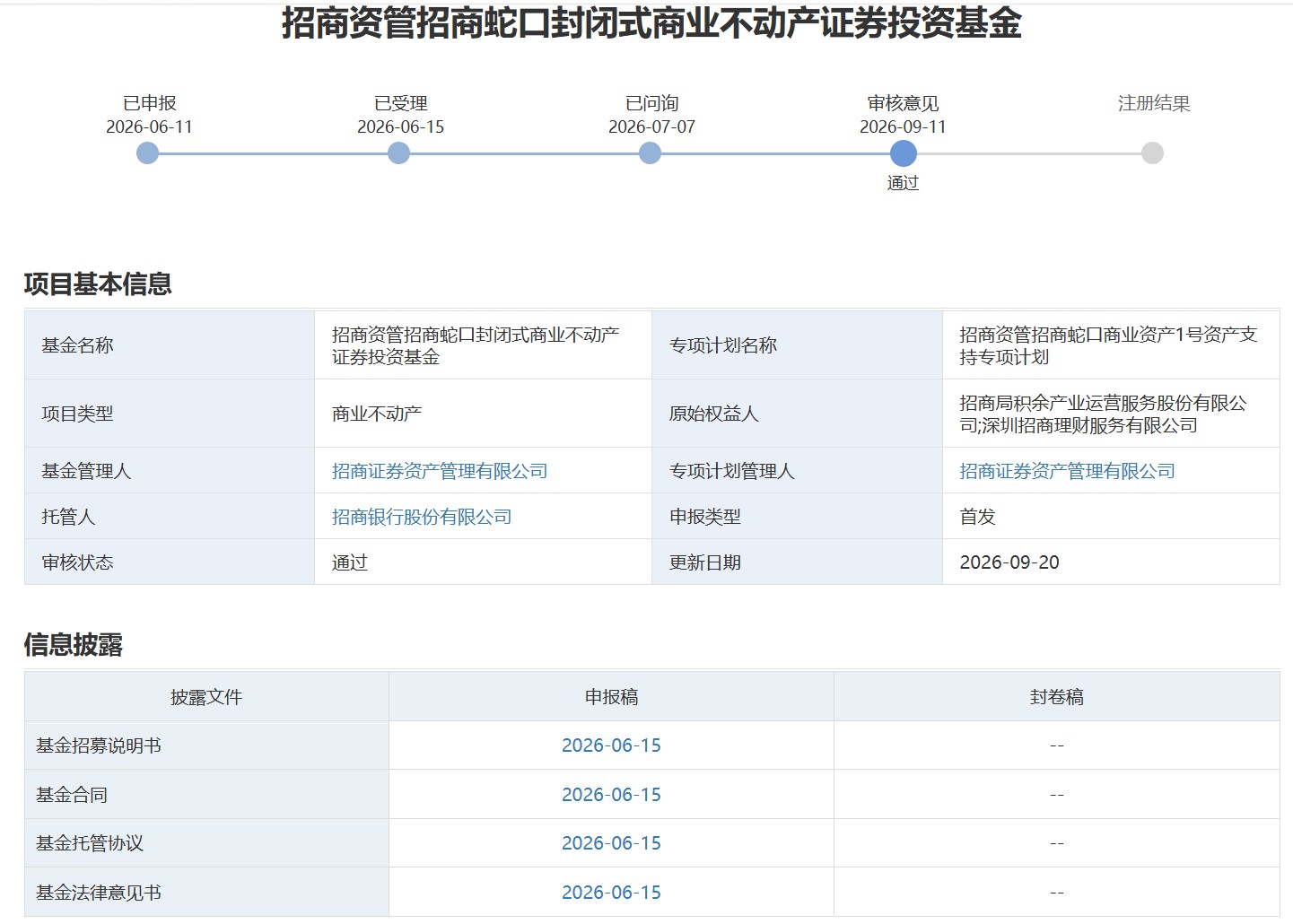Click the 托管人 field label
The height and width of the screenshot is (924, 1293).
tap(68, 517)
